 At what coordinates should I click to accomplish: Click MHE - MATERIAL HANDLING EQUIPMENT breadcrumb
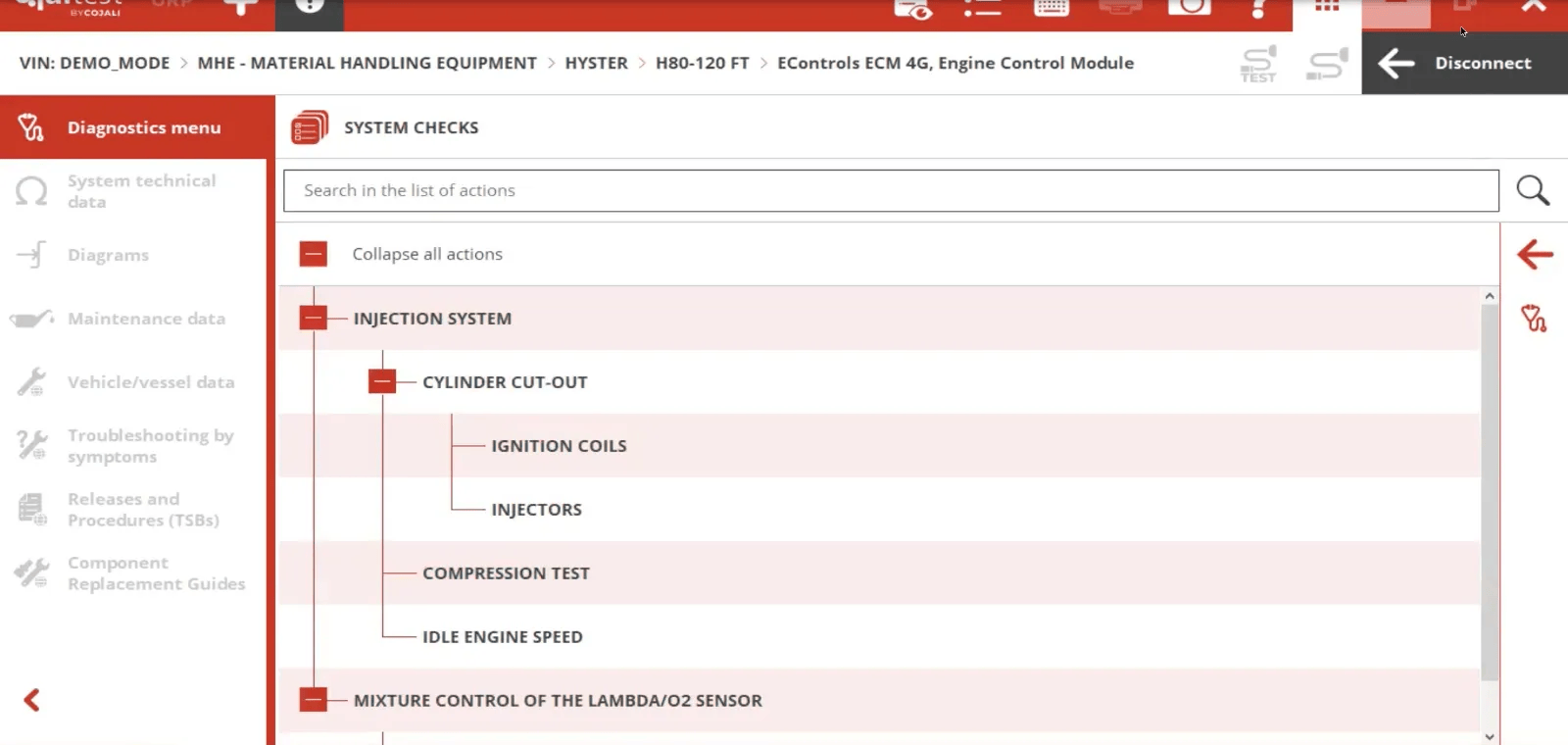[x=367, y=63]
